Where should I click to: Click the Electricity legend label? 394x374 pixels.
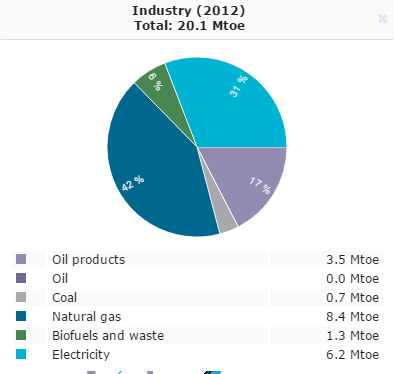click(x=81, y=355)
